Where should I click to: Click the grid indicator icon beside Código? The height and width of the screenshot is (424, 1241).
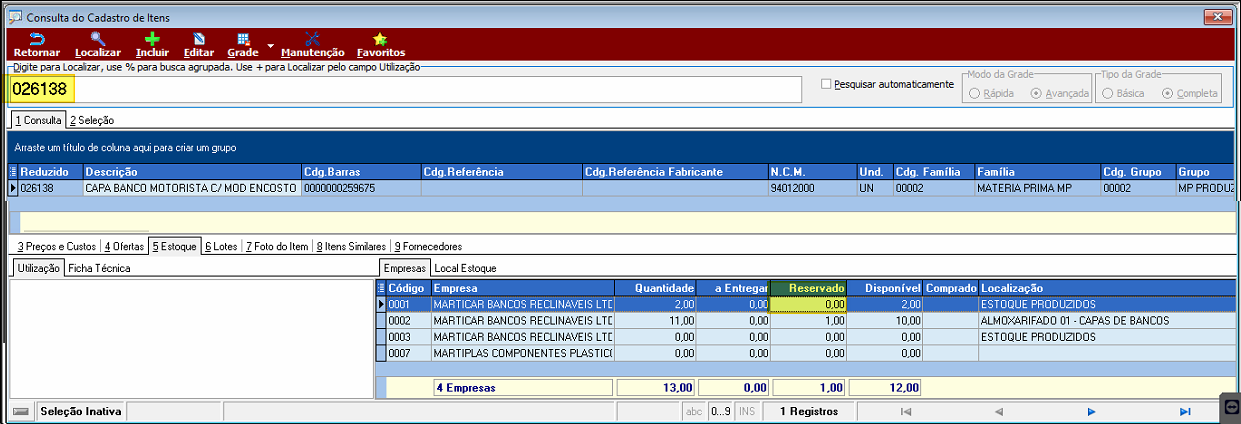[x=380, y=288]
